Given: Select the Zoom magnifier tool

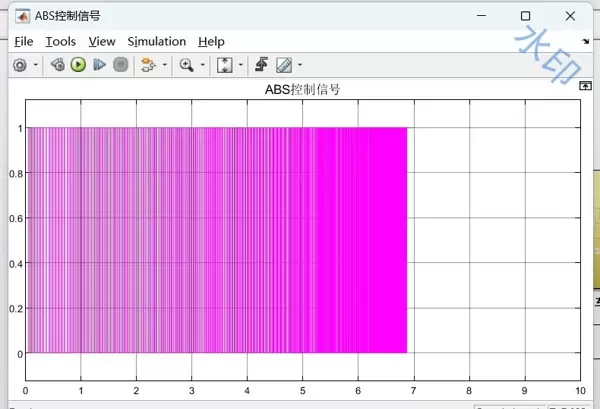Looking at the screenshot, I should tap(186, 65).
